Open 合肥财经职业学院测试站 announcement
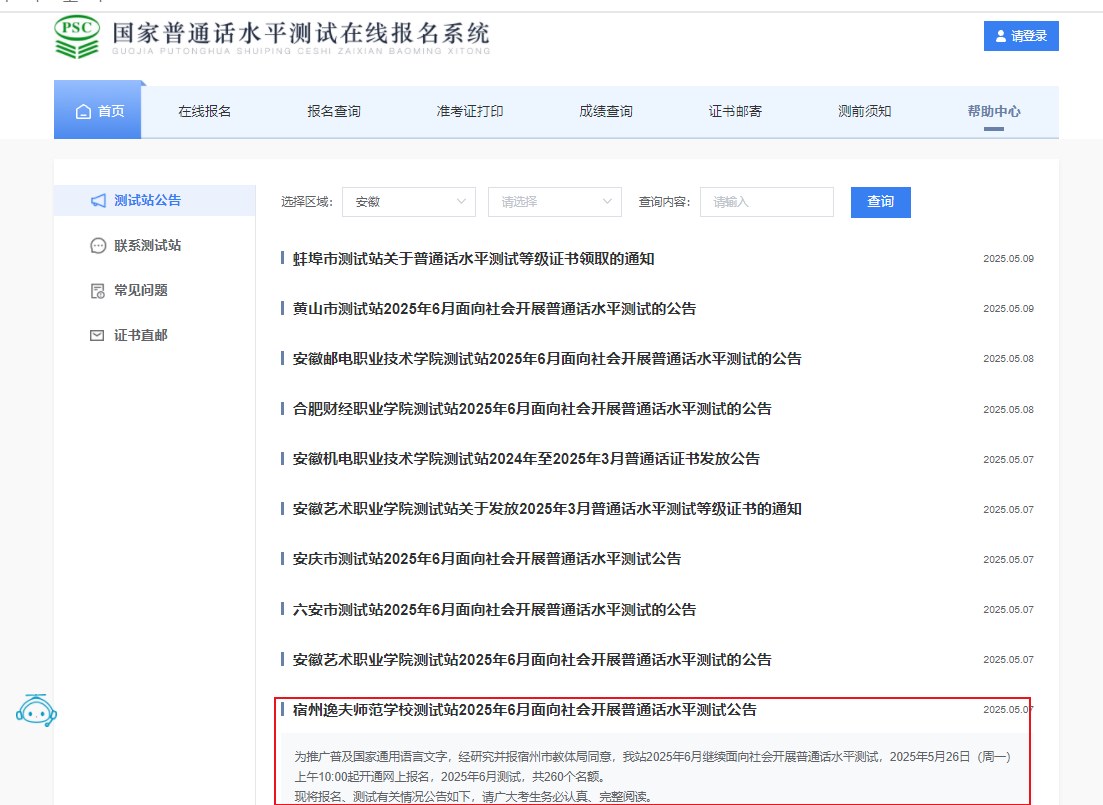The height and width of the screenshot is (805, 1103). [x=533, y=409]
